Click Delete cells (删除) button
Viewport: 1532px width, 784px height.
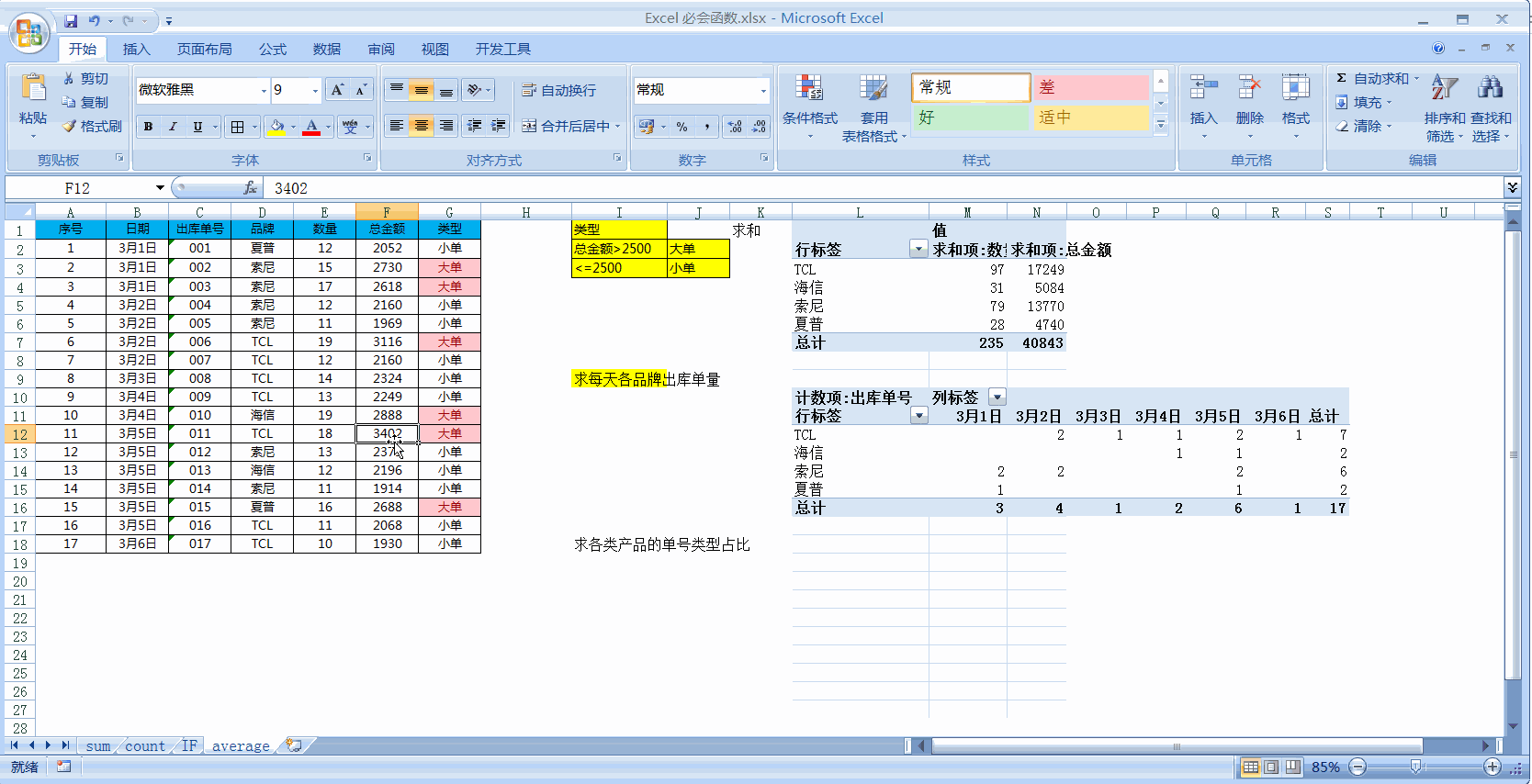click(x=1249, y=108)
